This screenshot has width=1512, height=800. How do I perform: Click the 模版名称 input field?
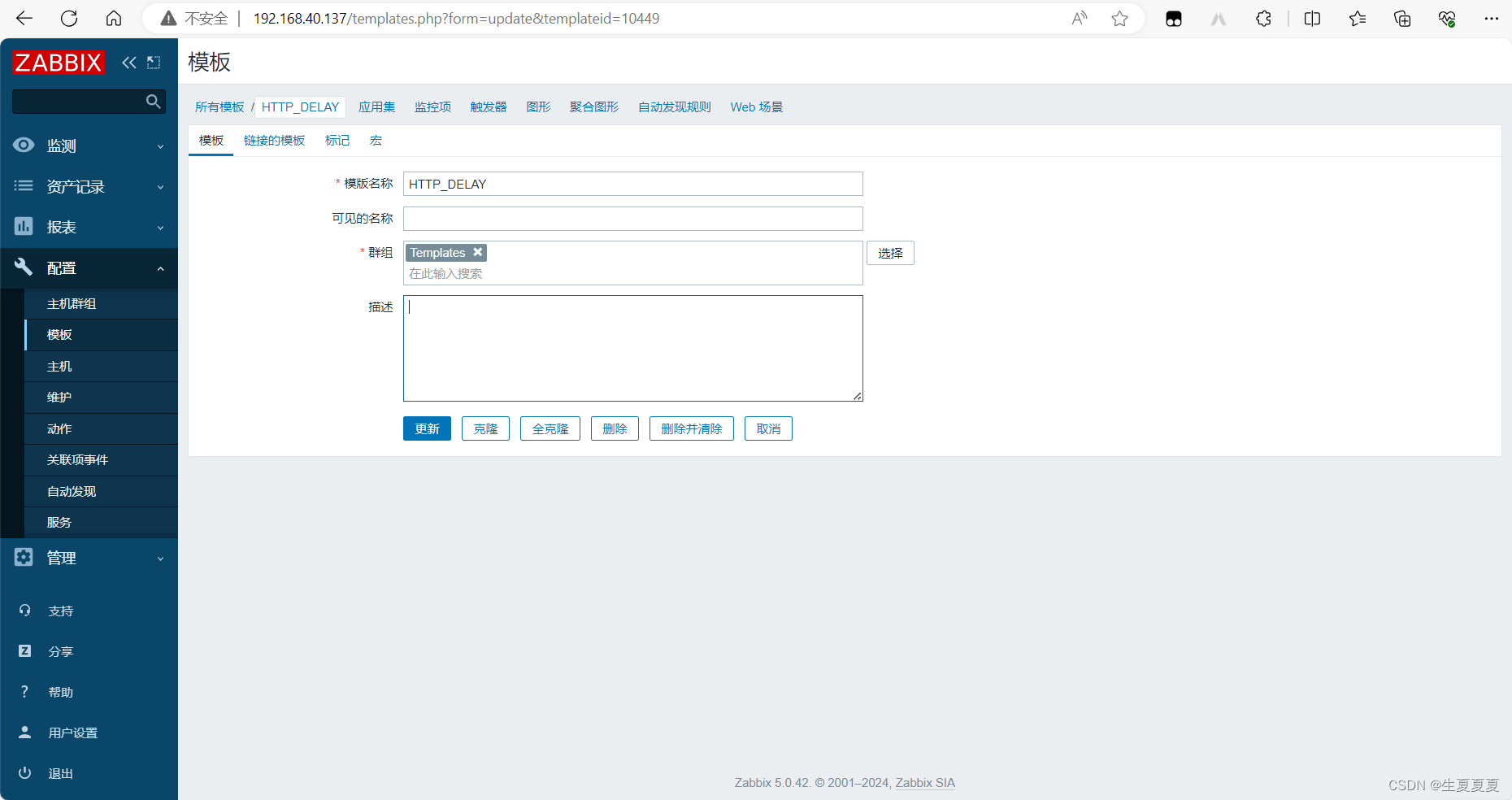coord(633,184)
